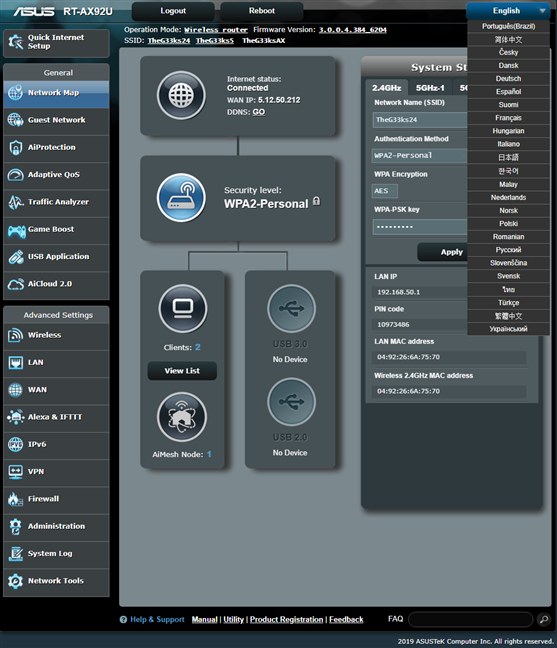Open Product Registration link
Screen dimensions: 557x648
tap(286, 619)
